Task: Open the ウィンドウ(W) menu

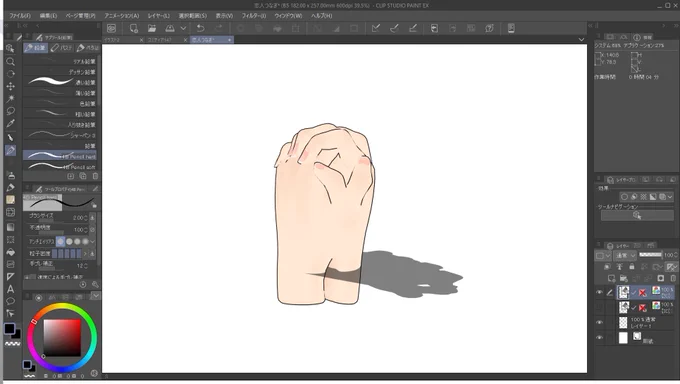Action: (x=288, y=16)
